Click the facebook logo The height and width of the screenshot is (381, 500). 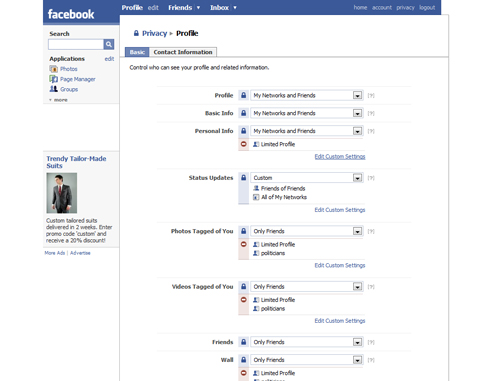[x=71, y=14]
